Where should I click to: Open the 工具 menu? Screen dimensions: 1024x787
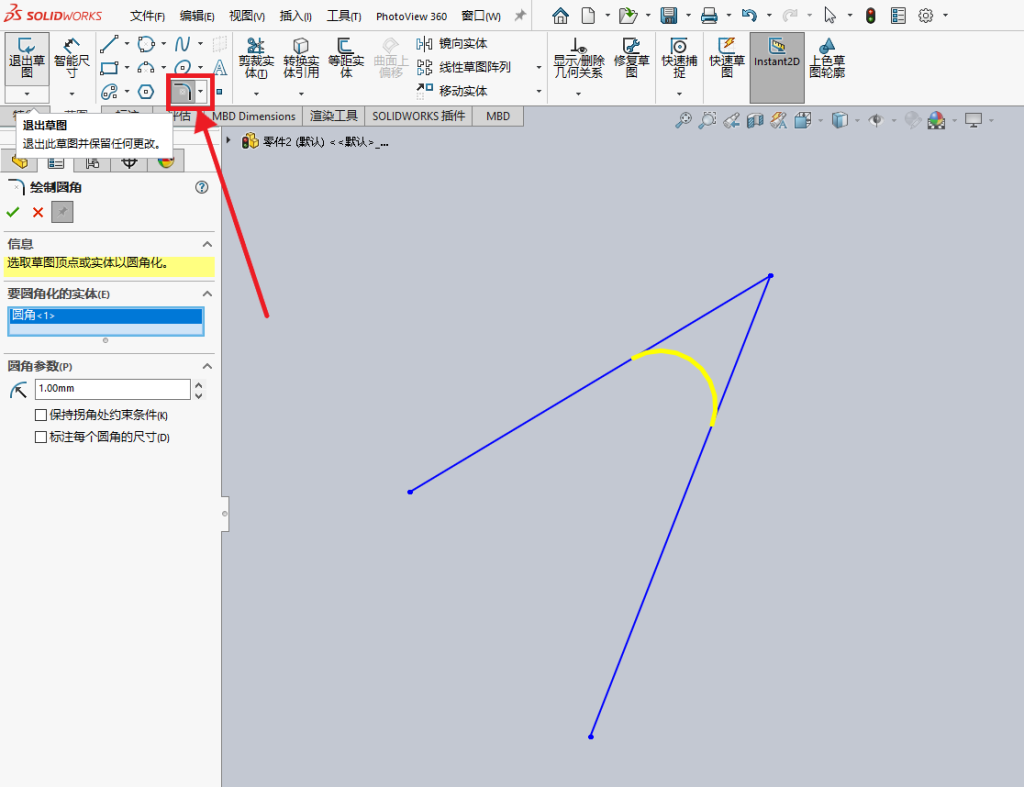point(344,16)
